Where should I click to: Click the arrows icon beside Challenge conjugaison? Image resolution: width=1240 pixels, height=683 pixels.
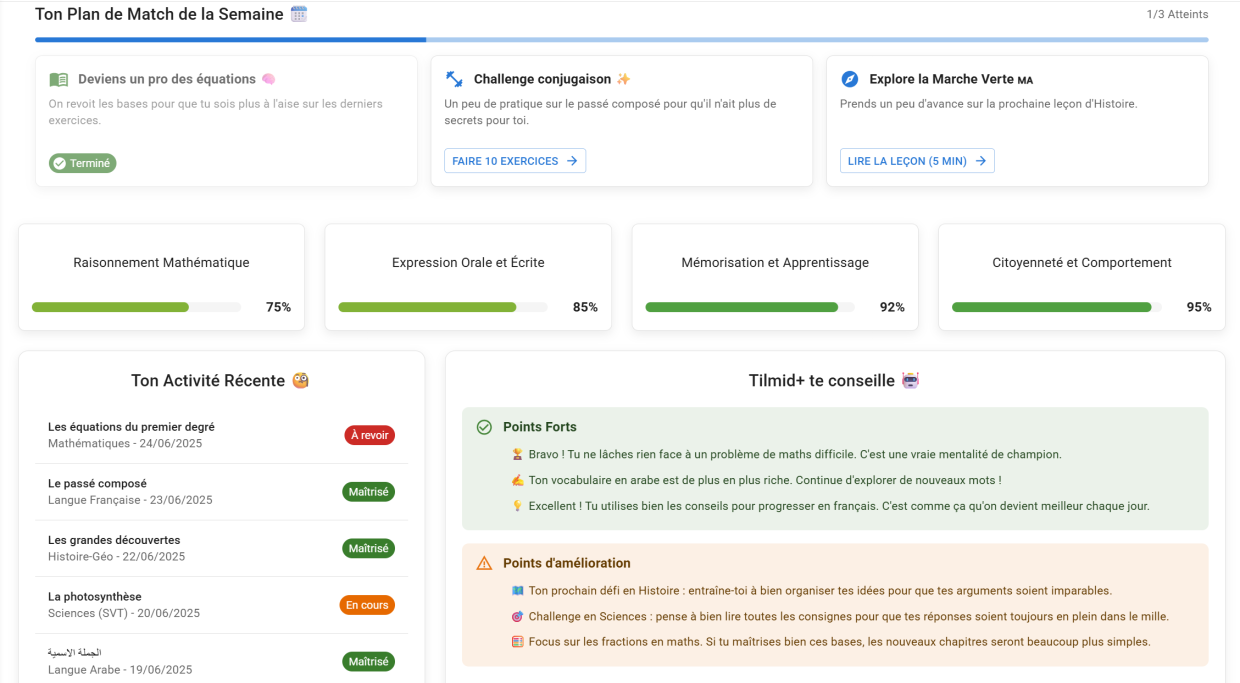(x=454, y=79)
